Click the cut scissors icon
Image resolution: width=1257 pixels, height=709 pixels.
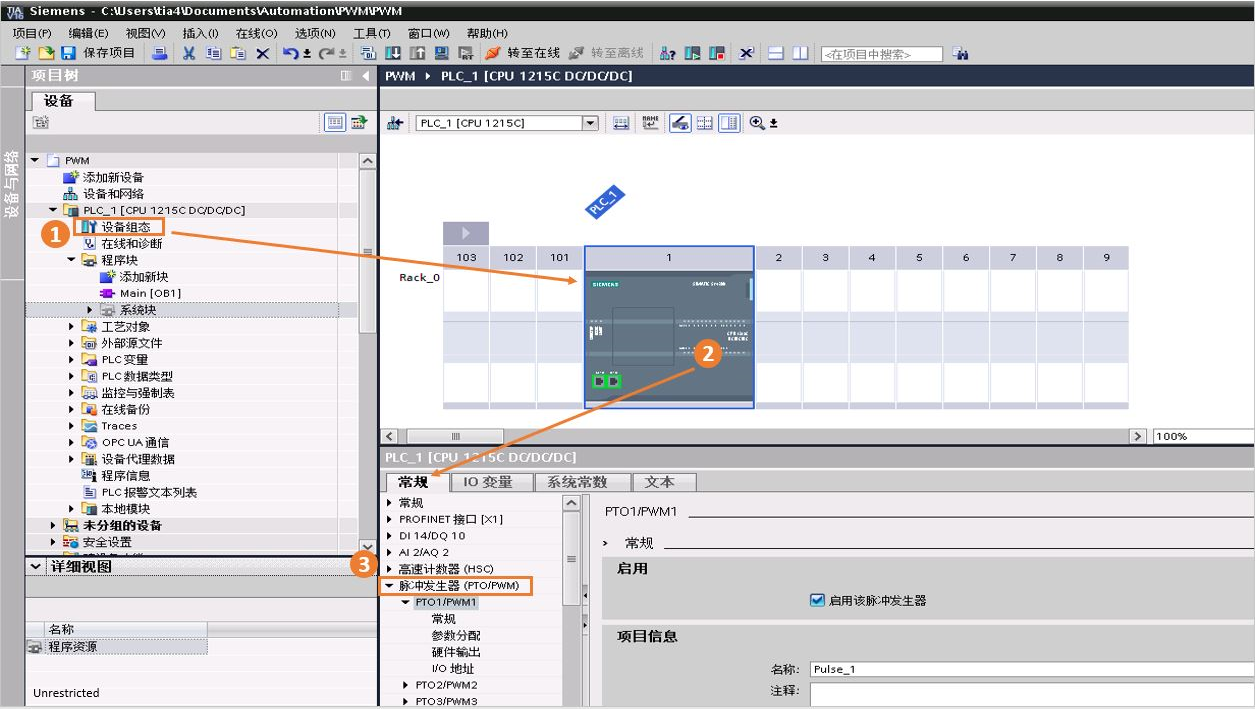pos(188,53)
